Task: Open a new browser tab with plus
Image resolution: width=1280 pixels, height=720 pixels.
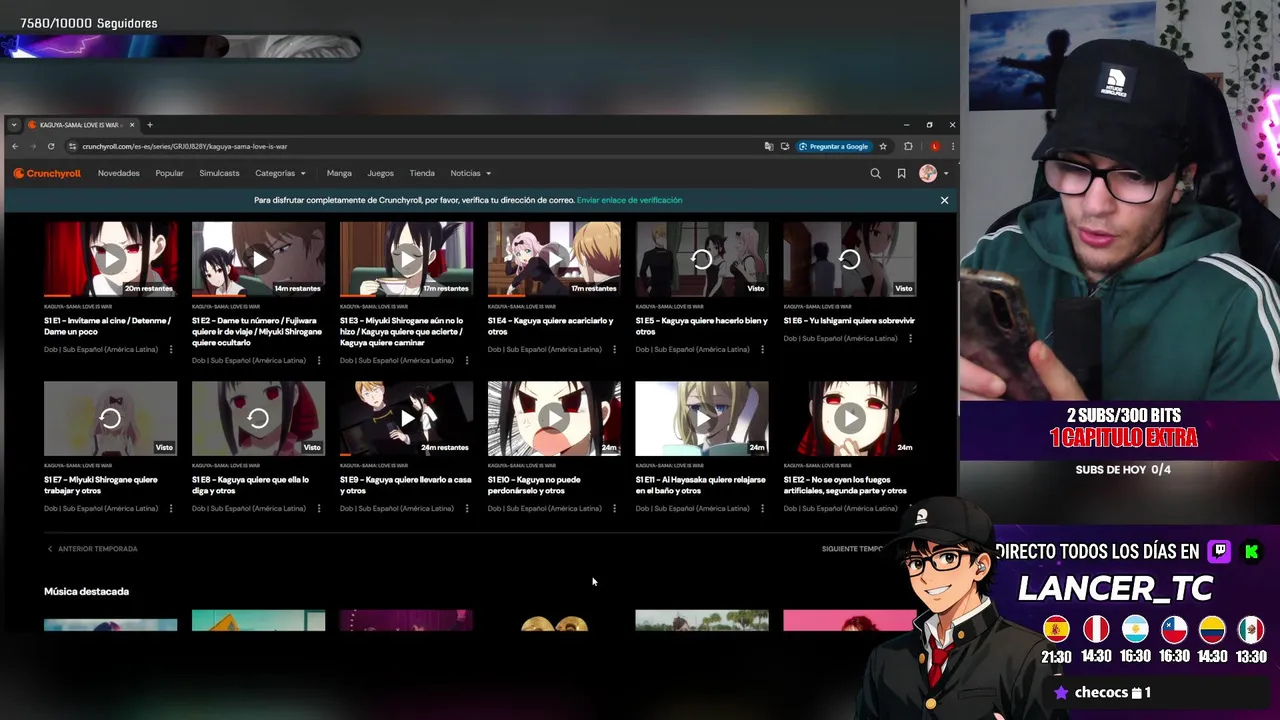Action: click(x=150, y=125)
